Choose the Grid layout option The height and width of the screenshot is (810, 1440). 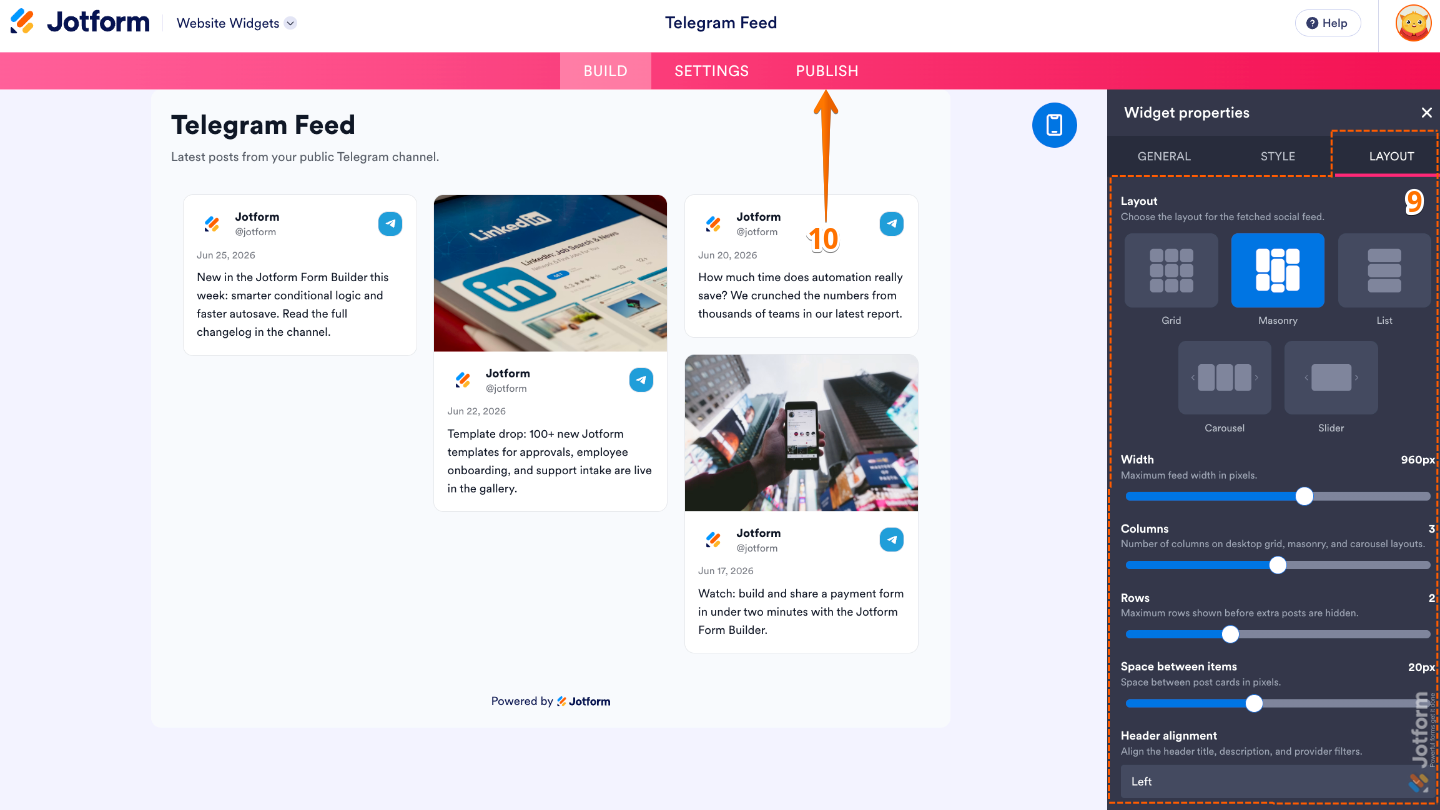click(1171, 270)
